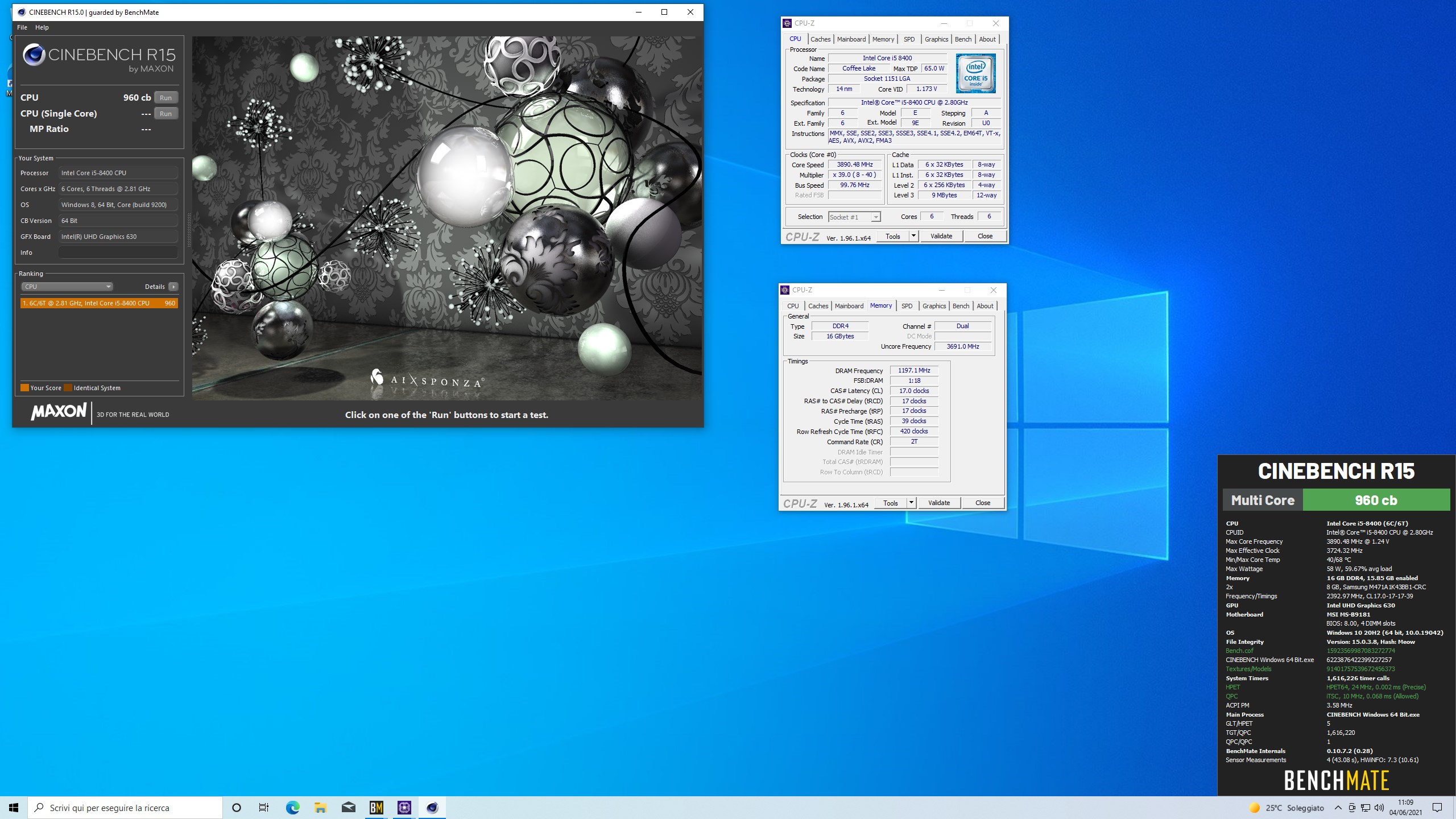The width and height of the screenshot is (1456, 819).
Task: Open File Explorer from taskbar
Action: tap(320, 808)
